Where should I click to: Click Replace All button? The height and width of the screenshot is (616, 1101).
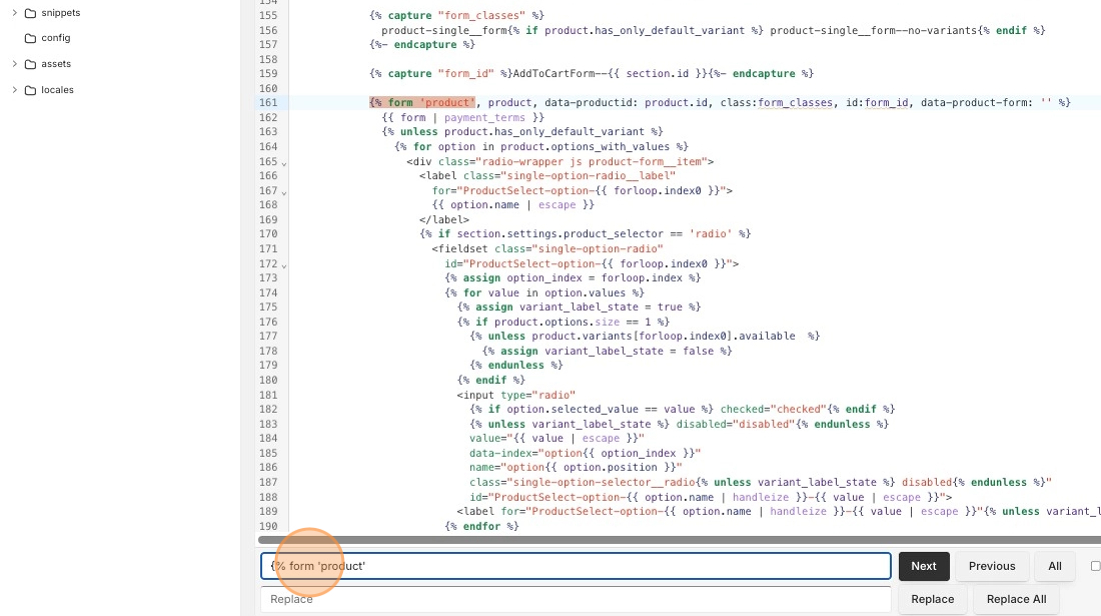1016,599
